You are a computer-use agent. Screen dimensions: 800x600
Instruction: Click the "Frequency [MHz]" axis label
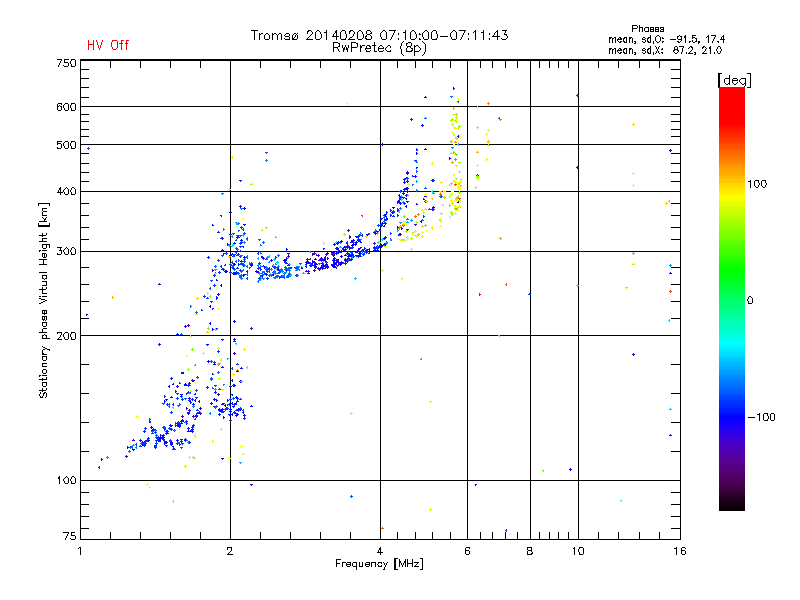(x=379, y=564)
